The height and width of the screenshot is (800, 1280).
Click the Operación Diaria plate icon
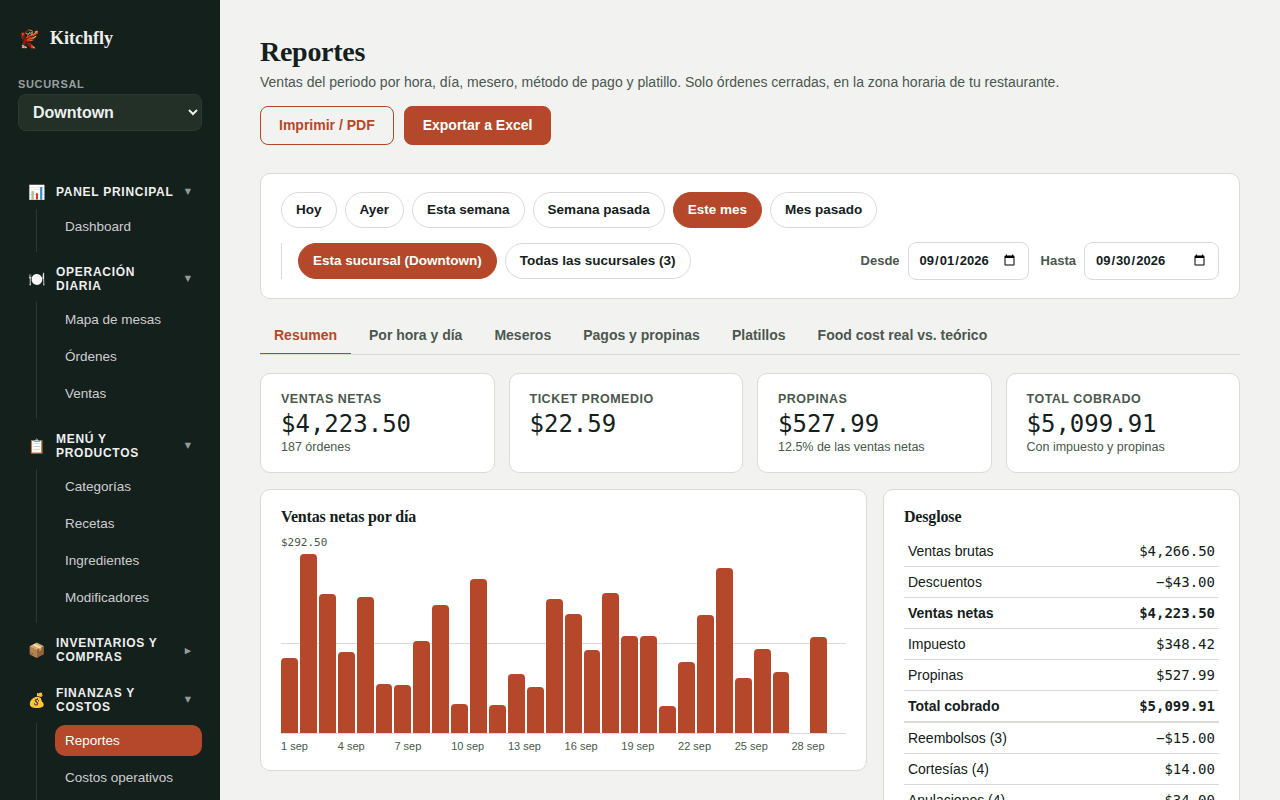[37, 279]
